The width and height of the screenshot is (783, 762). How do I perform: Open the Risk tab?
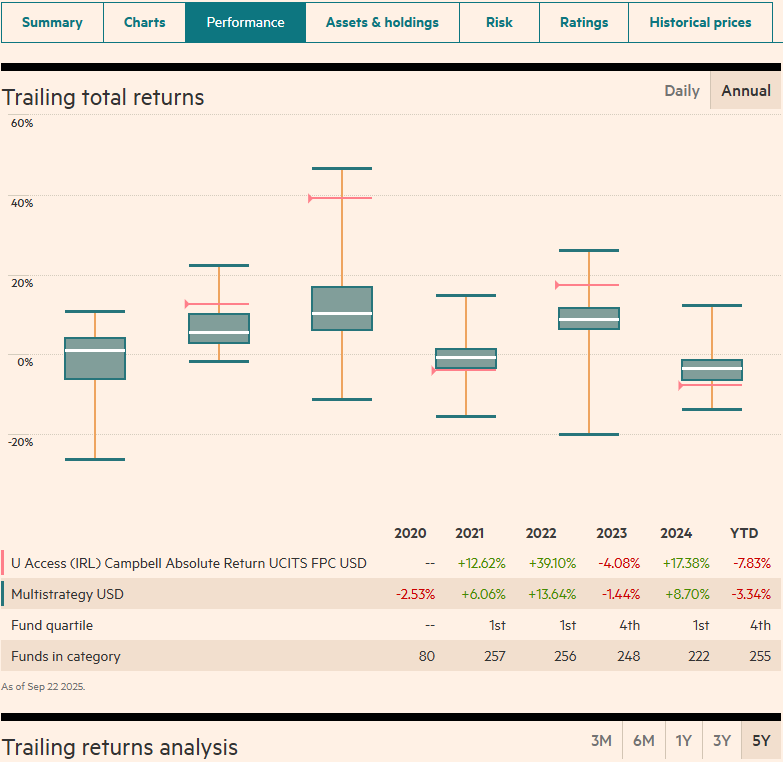[x=499, y=22]
